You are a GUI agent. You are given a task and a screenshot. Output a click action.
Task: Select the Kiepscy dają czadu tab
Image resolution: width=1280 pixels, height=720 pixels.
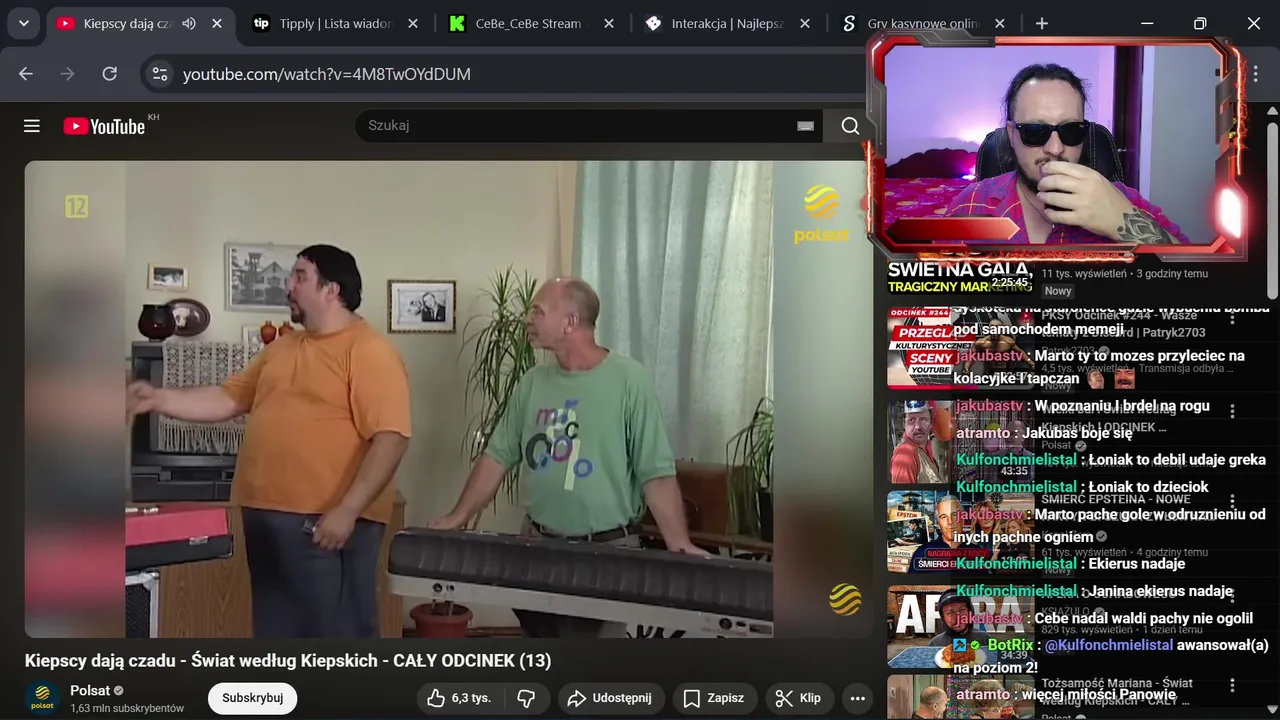(x=127, y=23)
